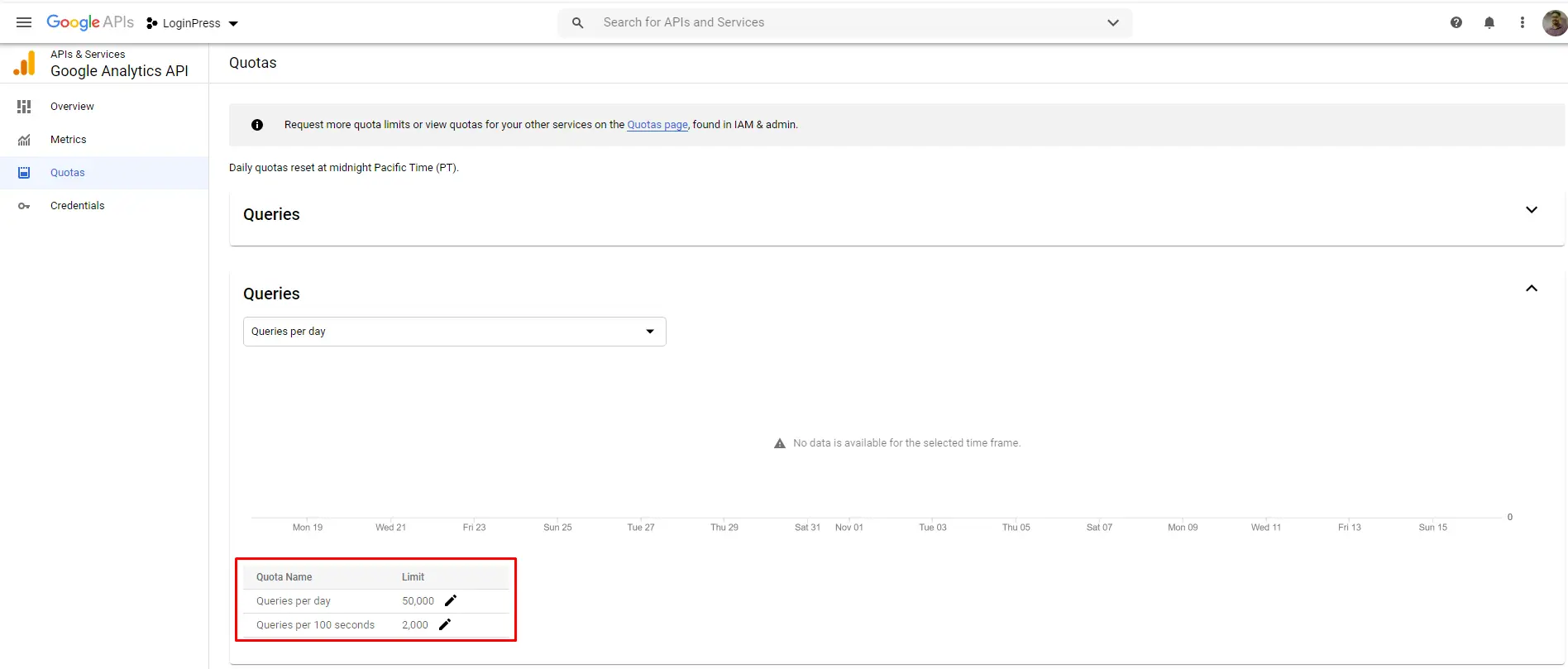
Task: Open the three-dot settings menu
Action: (1522, 22)
